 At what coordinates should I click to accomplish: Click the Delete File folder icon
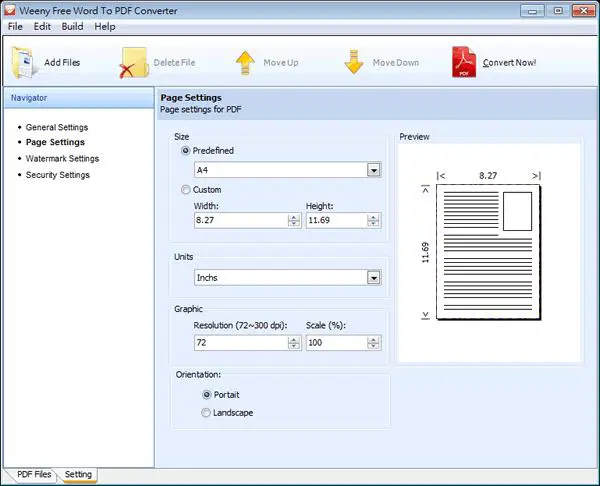point(134,63)
